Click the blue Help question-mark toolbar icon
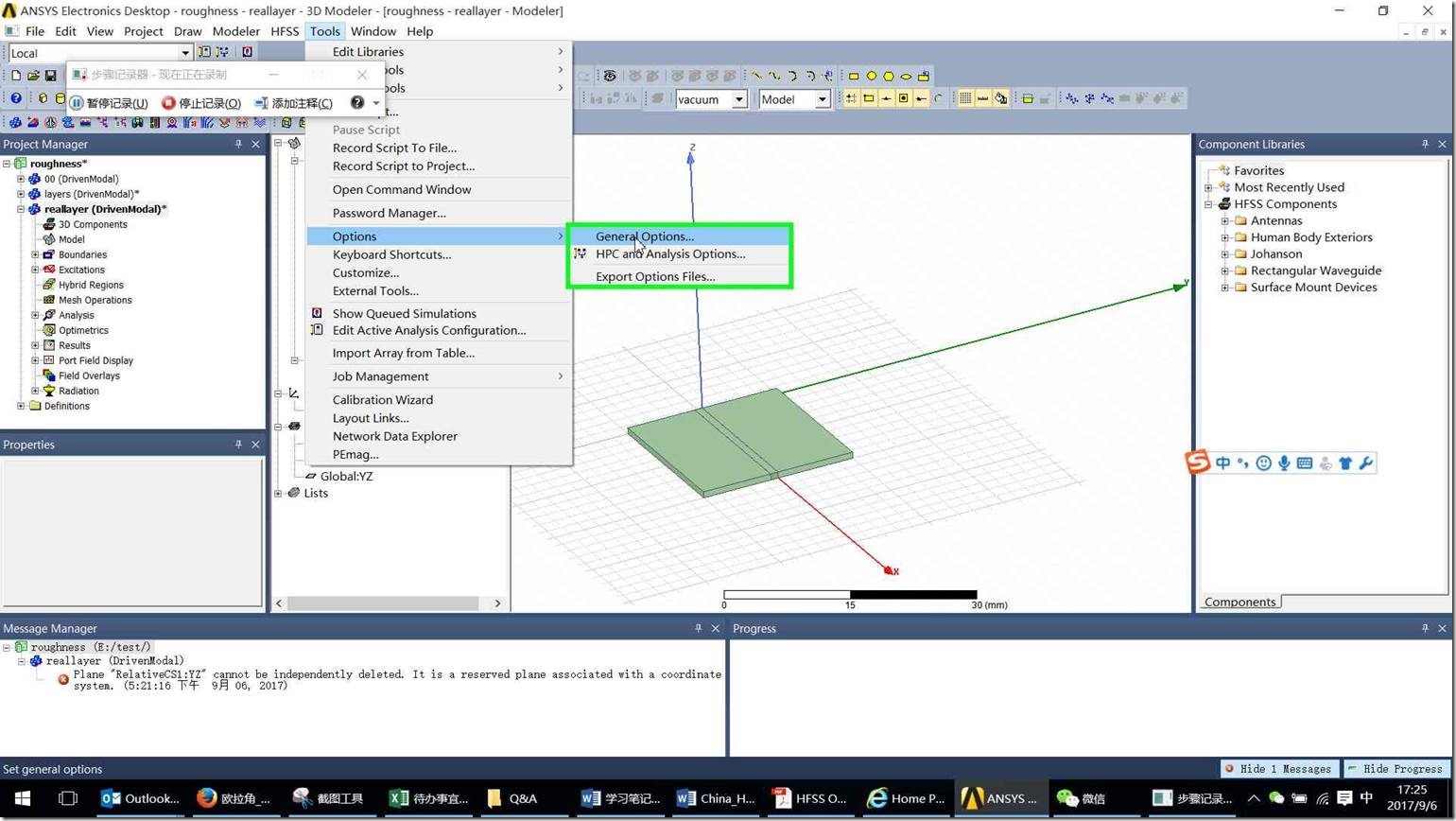The height and width of the screenshot is (821, 1456). tap(16, 98)
